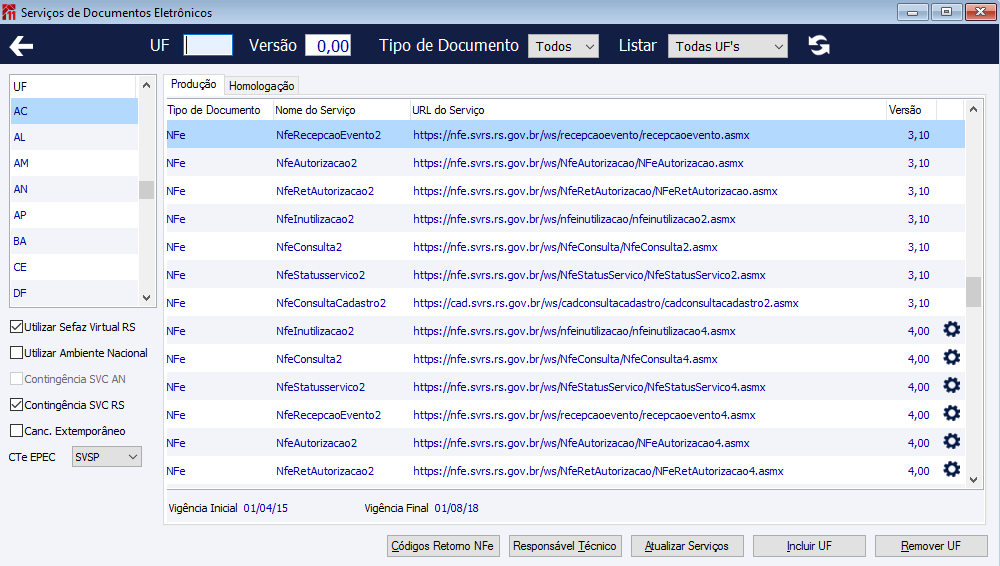Click UF list scroll-down arrow
Viewport: 1000px width, 566px height.
[x=147, y=297]
